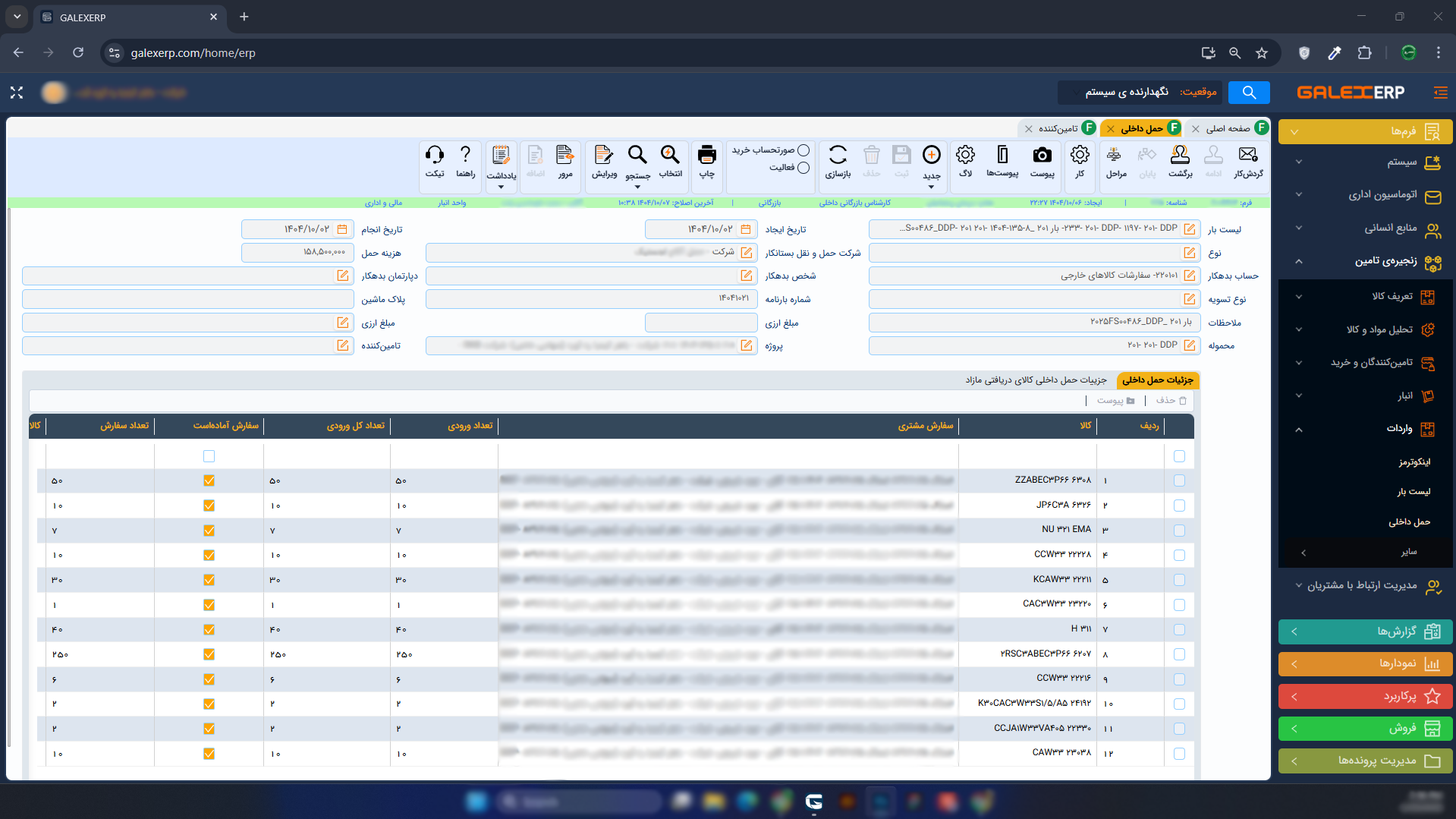Click the تیکت headset ticket icon
The height and width of the screenshot is (819, 1456).
pos(435,156)
